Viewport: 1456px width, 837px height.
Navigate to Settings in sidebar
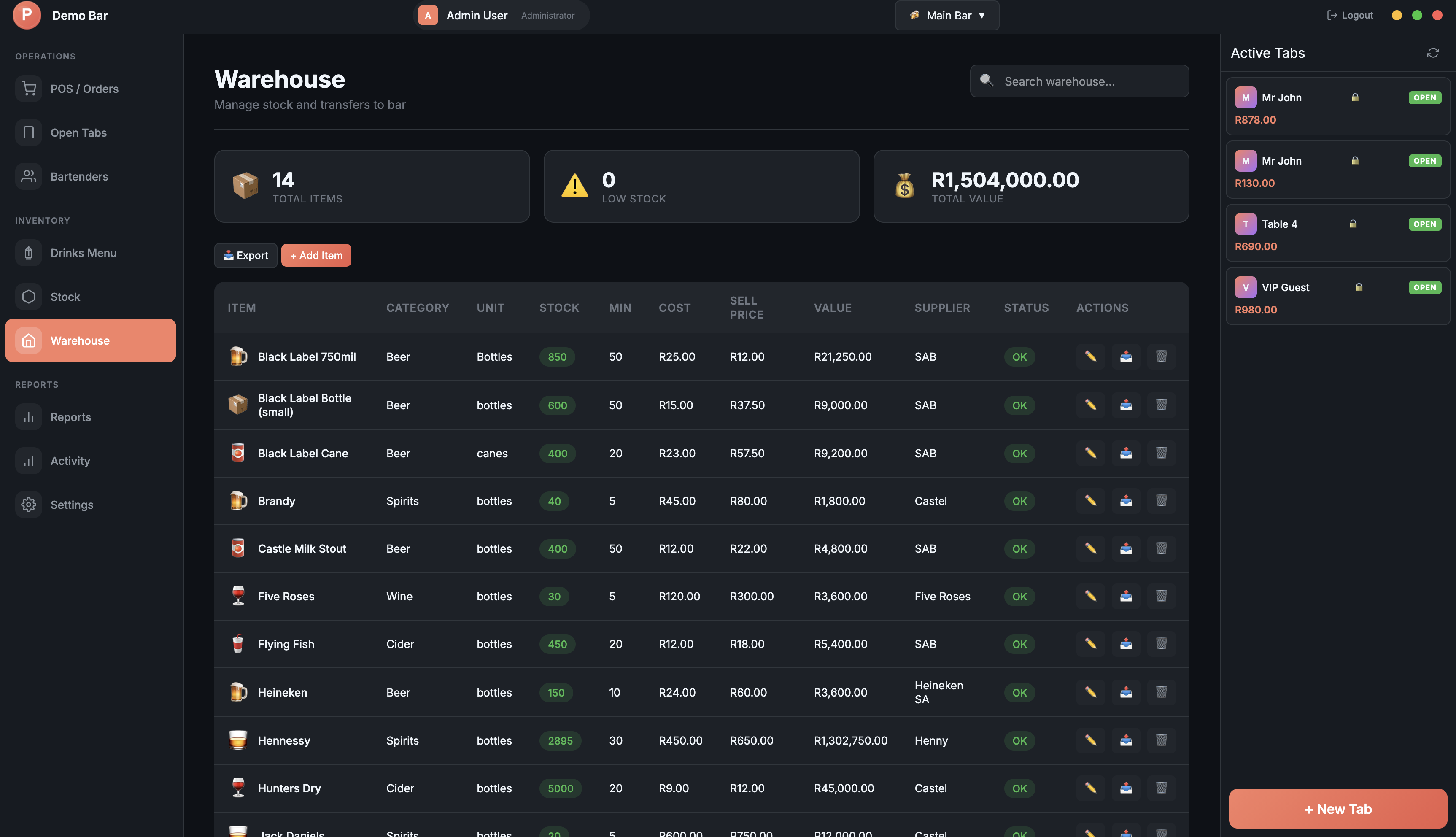pyautogui.click(x=72, y=505)
